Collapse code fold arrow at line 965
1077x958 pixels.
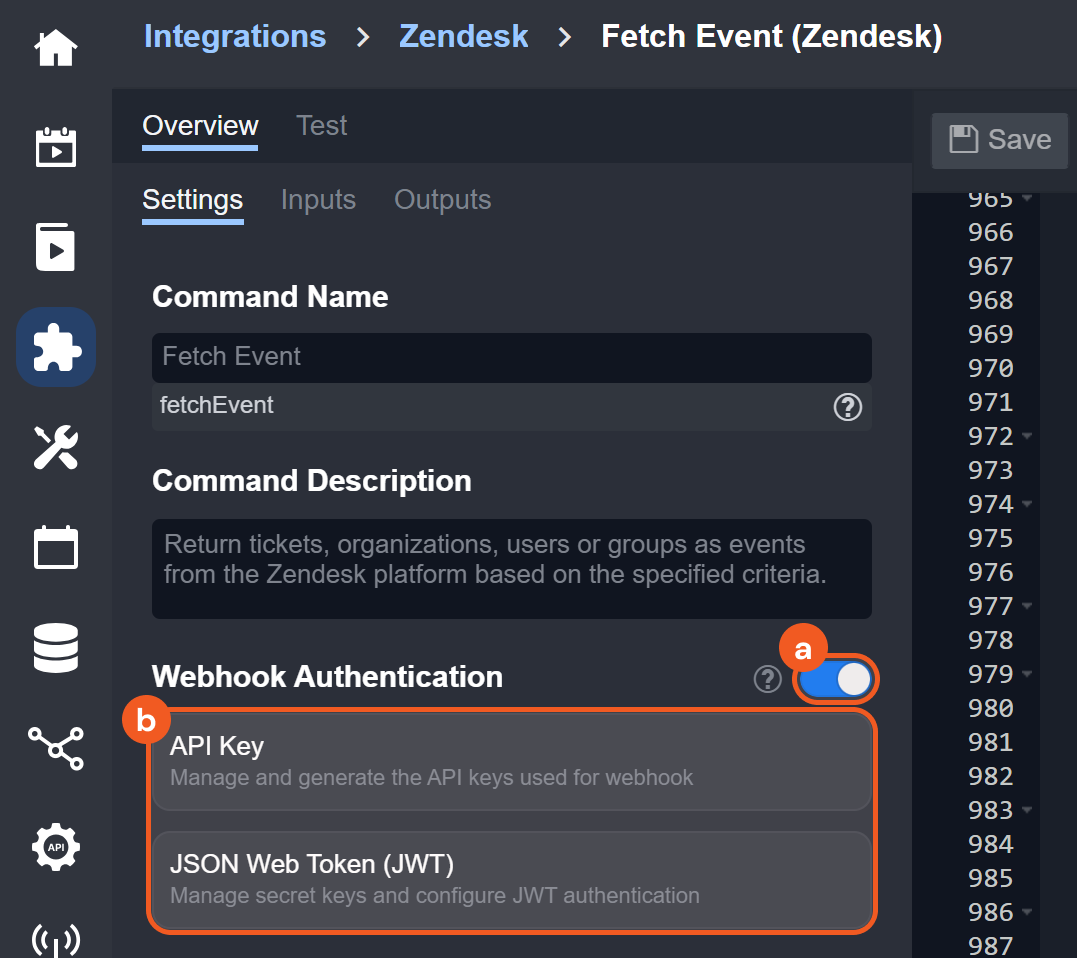[1027, 199]
